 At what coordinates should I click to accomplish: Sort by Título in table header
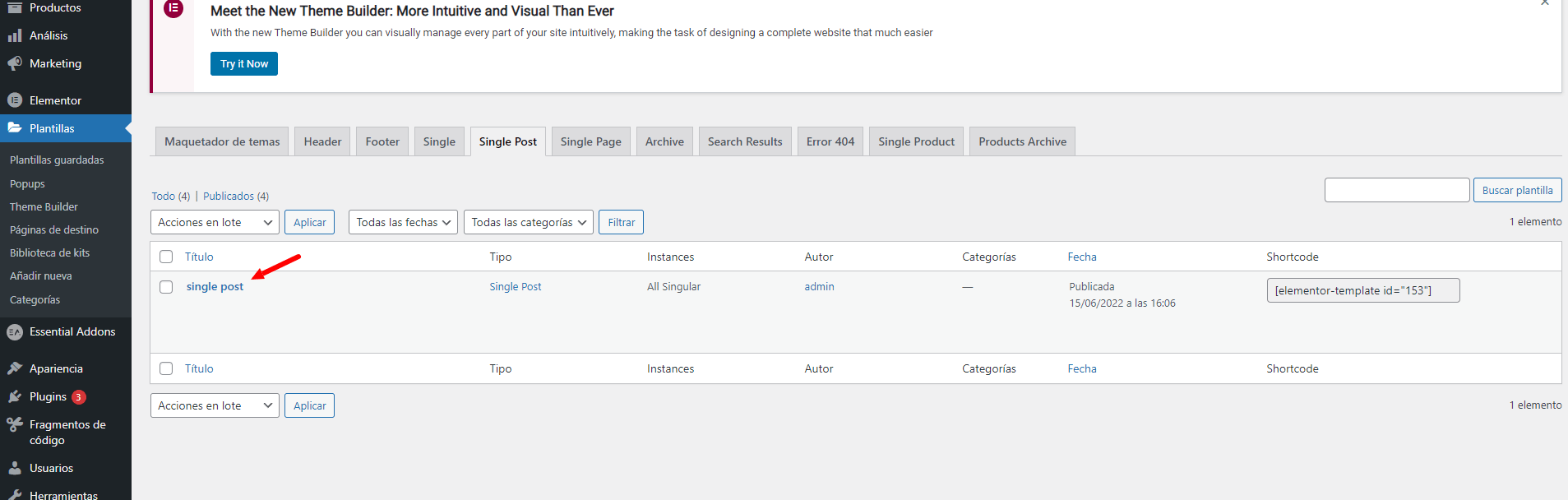click(x=199, y=257)
